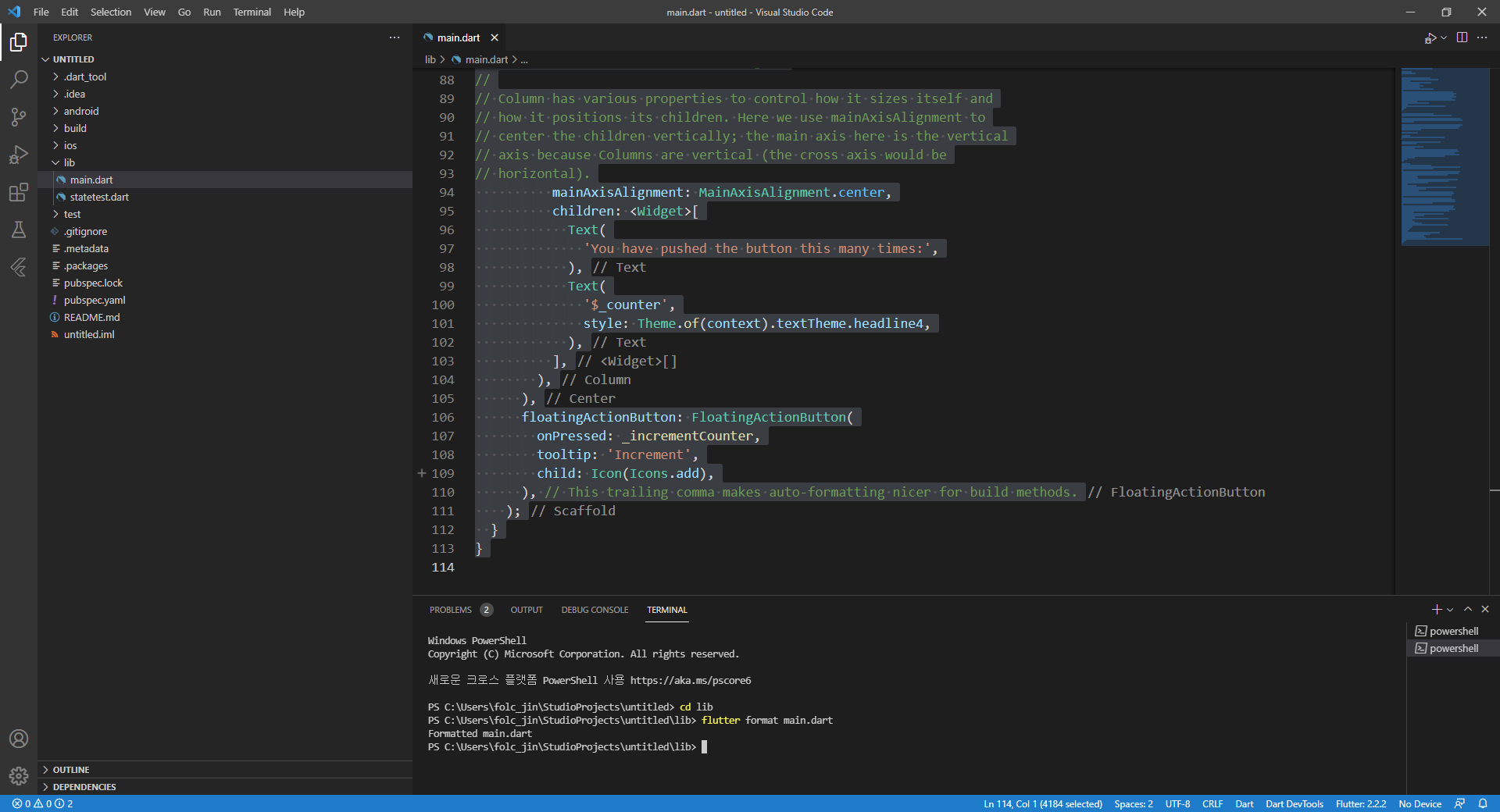Open pubspec.lock file

click(94, 283)
